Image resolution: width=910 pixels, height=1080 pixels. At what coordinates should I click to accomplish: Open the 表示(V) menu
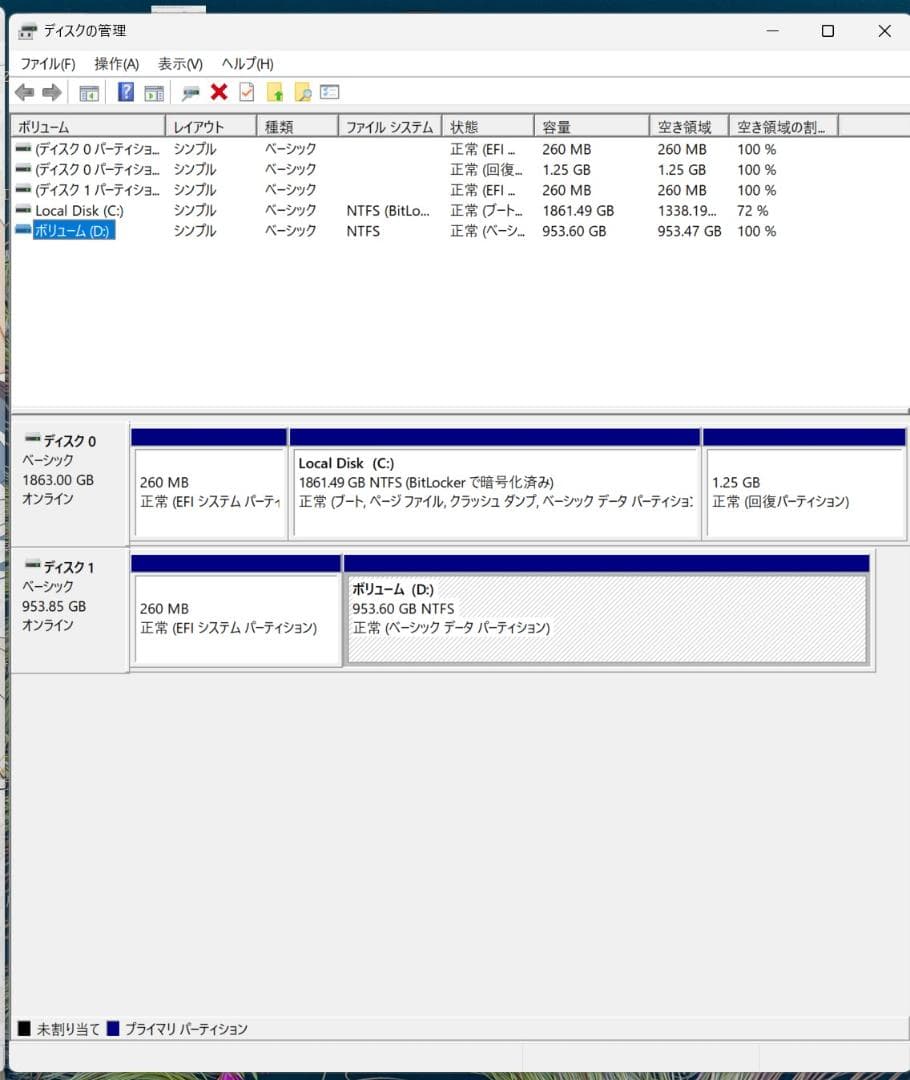coord(176,63)
